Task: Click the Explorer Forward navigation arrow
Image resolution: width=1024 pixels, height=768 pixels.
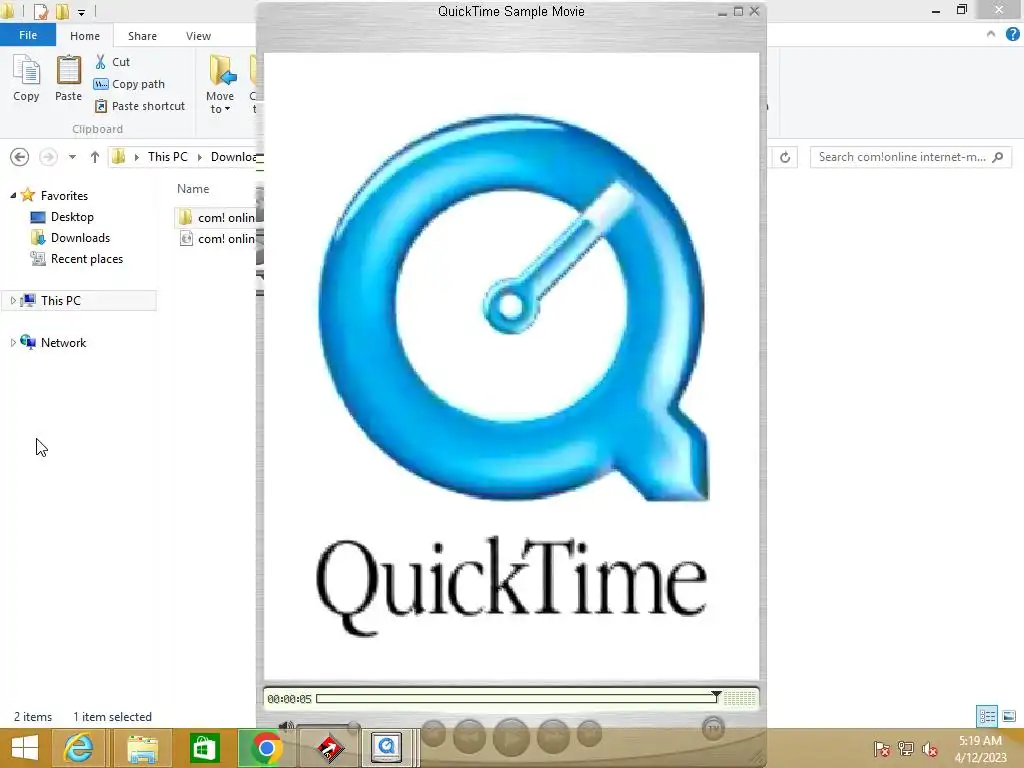Action: [x=48, y=157]
